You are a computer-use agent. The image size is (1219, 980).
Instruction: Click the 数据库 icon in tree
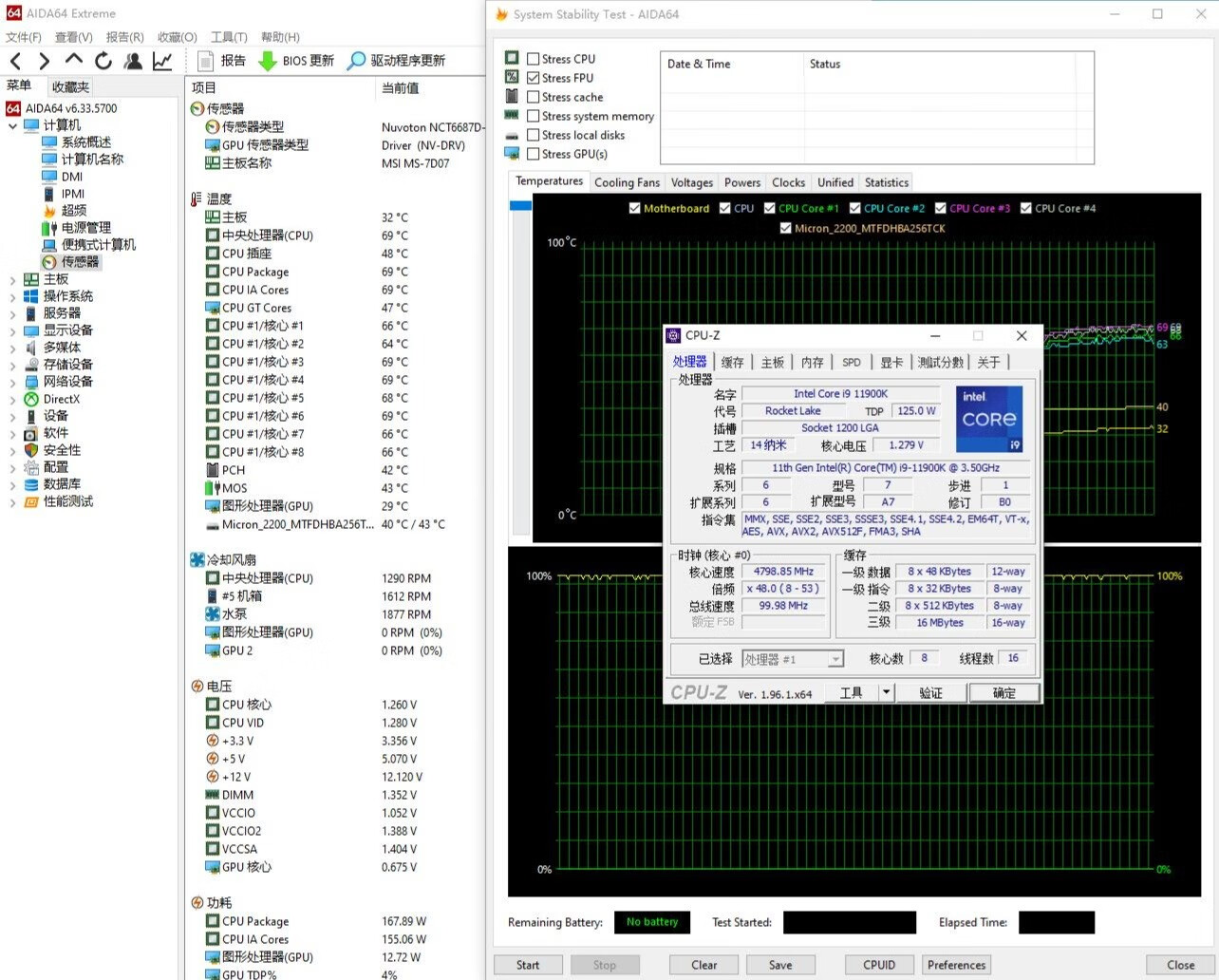click(x=31, y=484)
